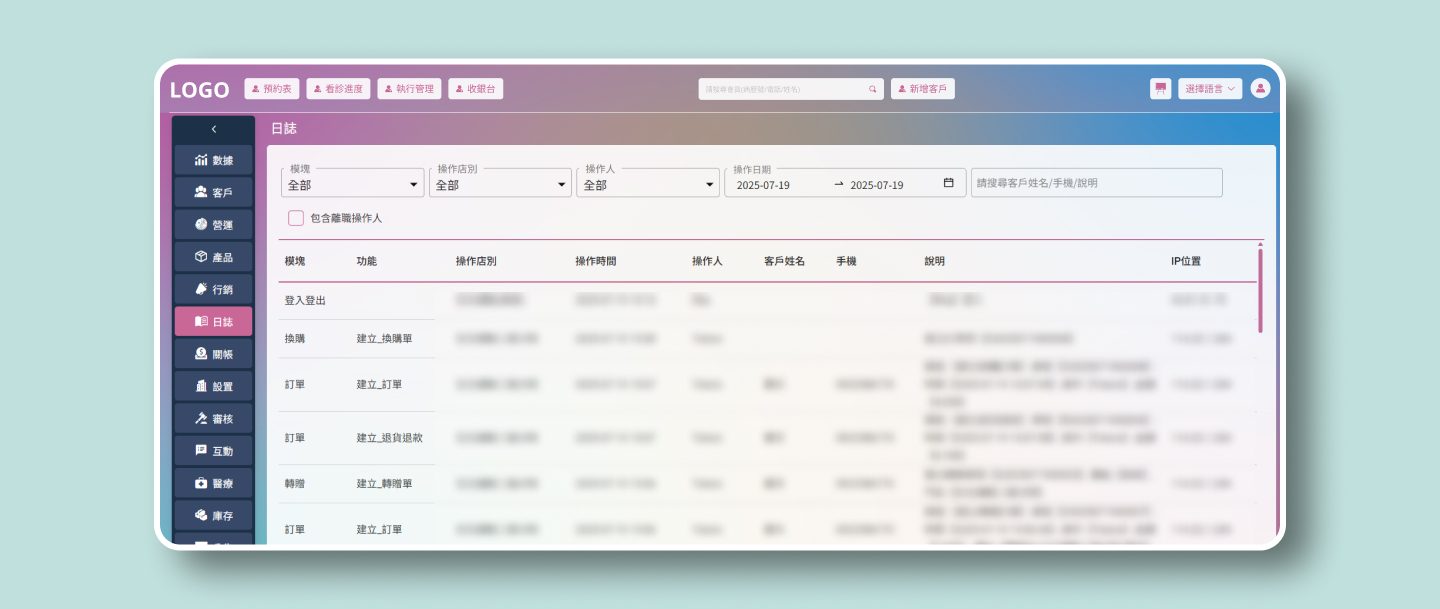Click the 請搜尋客戶姓名/手機/說明 search field
Image resolution: width=1440 pixels, height=609 pixels.
(1096, 184)
